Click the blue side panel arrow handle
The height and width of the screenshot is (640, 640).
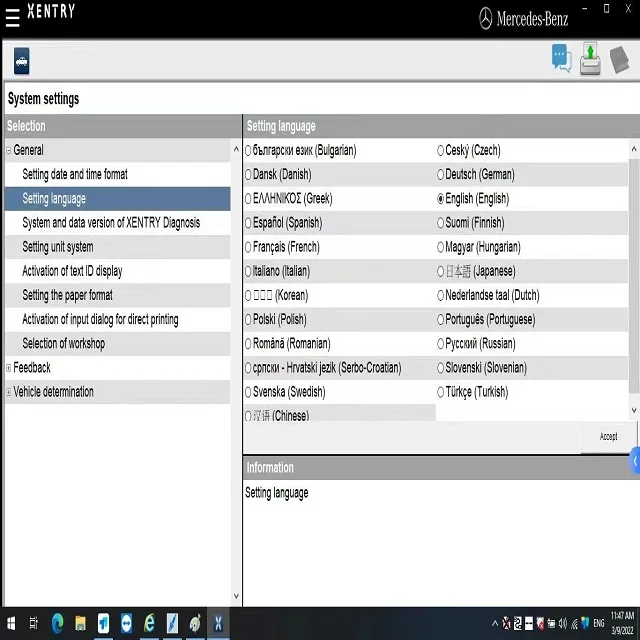tap(635, 461)
